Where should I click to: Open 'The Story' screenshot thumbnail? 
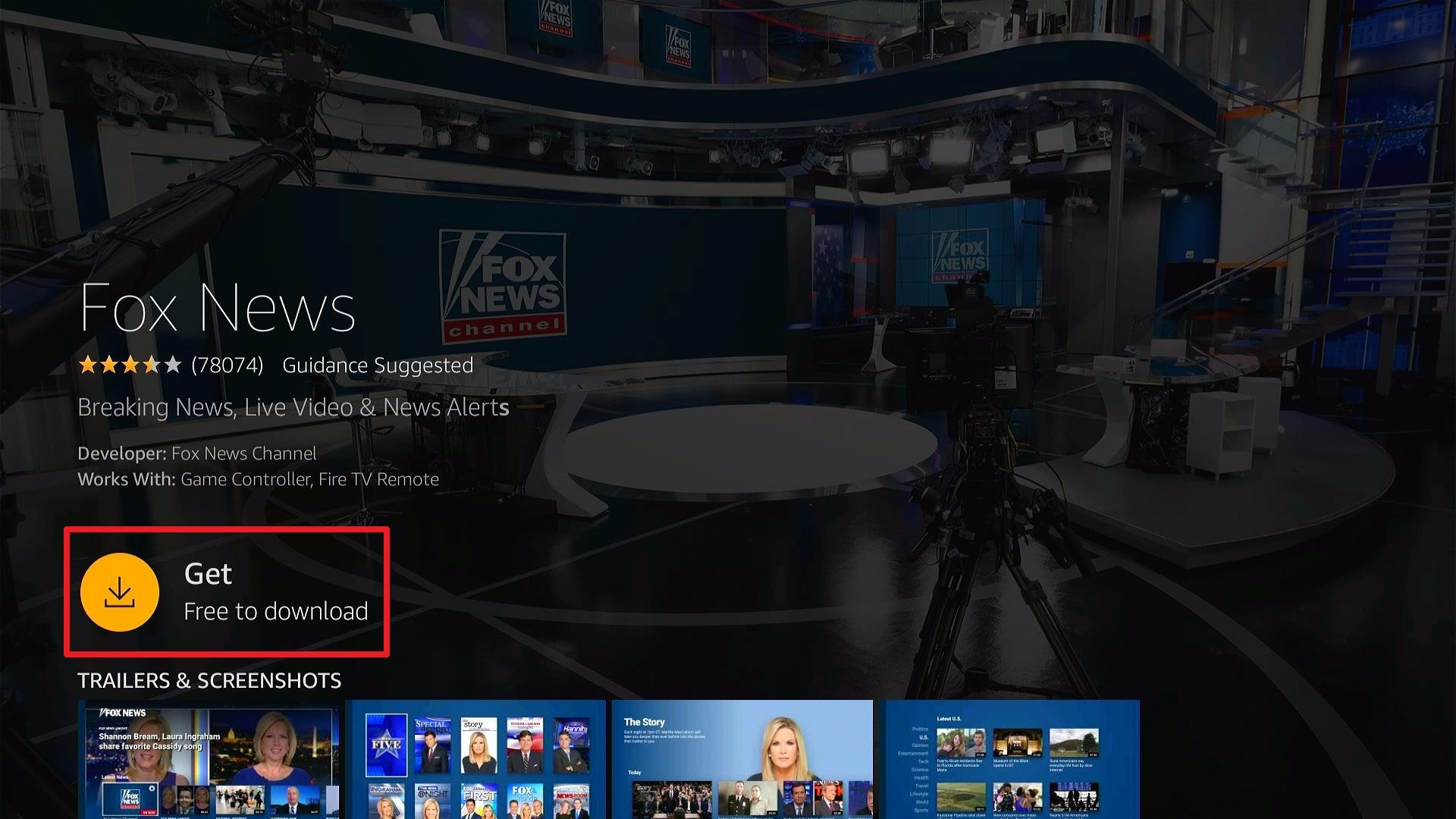(x=742, y=759)
